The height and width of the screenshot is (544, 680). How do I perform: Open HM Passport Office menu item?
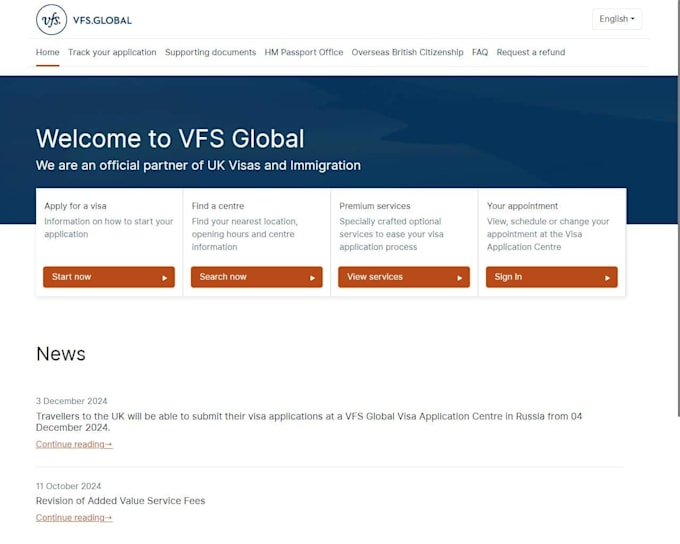(304, 52)
